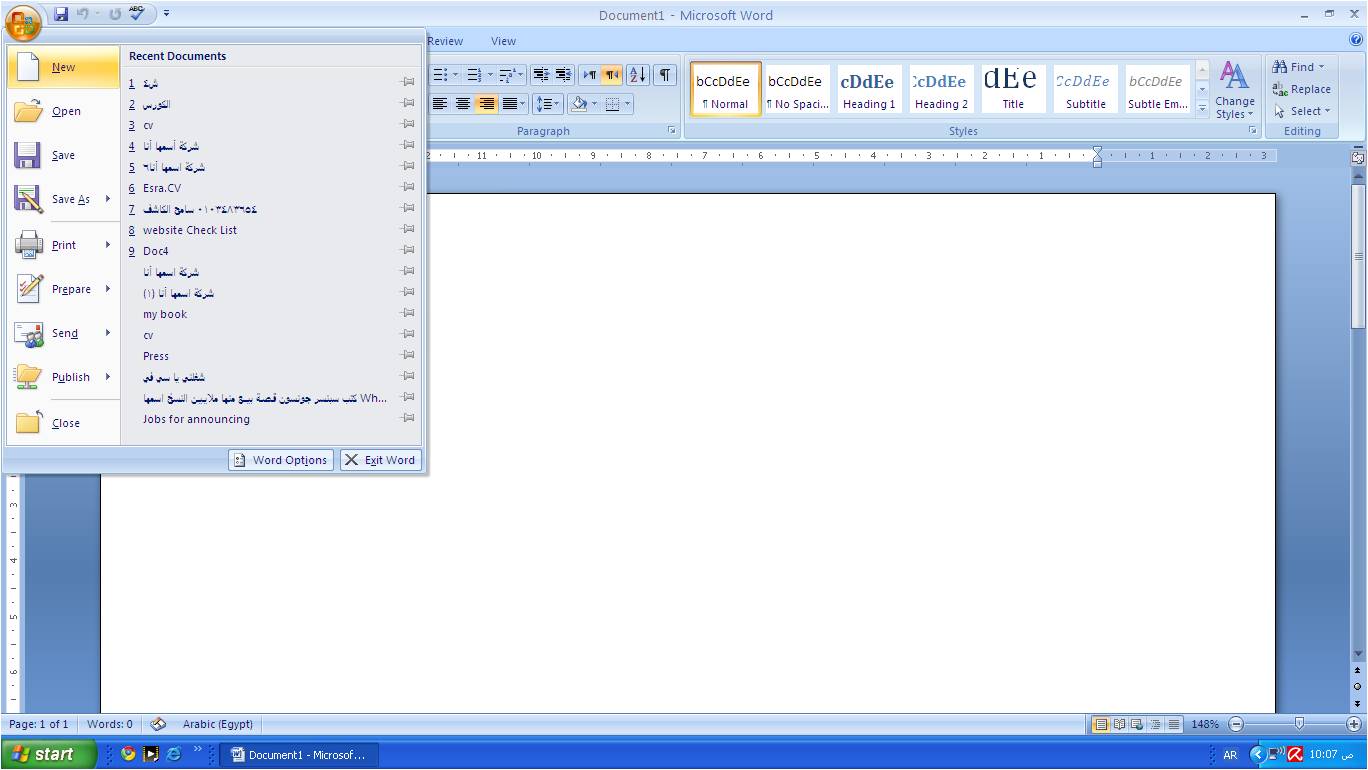
Task: Choose Open in Office menu
Action: [x=64, y=111]
